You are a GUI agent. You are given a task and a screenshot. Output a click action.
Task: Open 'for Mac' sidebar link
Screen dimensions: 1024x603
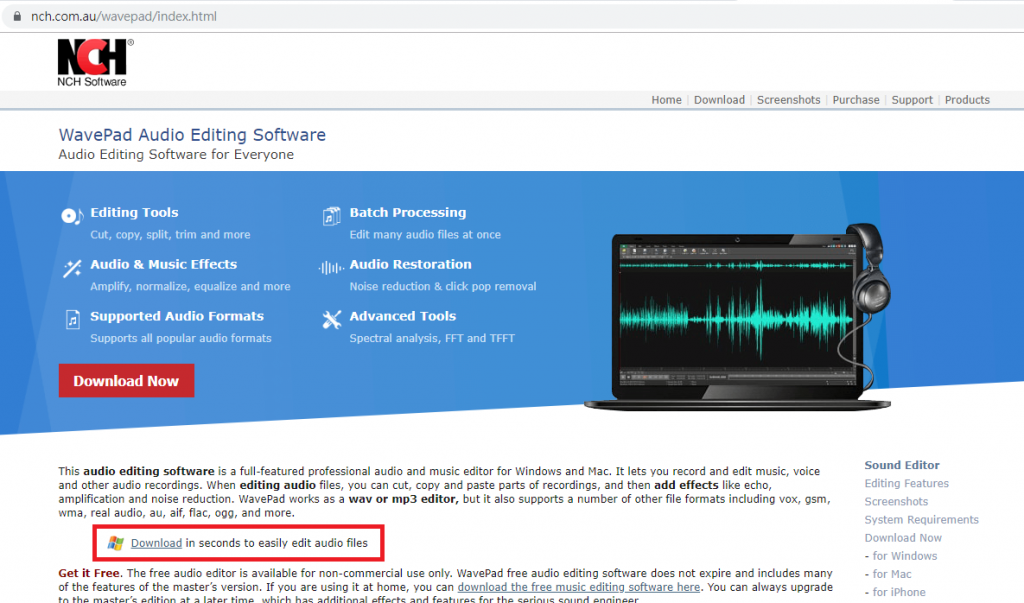click(x=891, y=574)
